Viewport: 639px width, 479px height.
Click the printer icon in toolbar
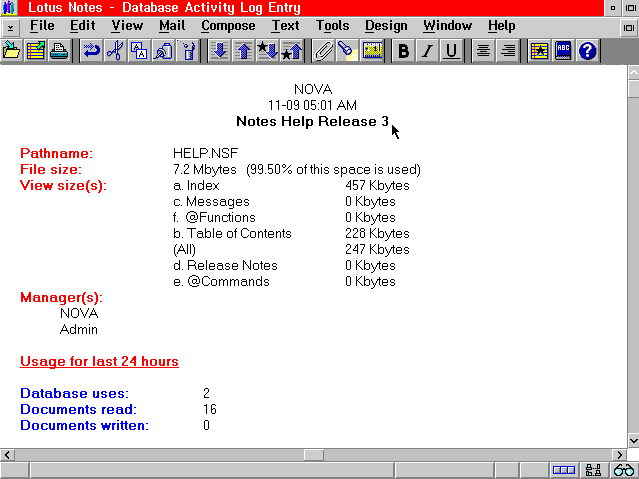click(59, 51)
